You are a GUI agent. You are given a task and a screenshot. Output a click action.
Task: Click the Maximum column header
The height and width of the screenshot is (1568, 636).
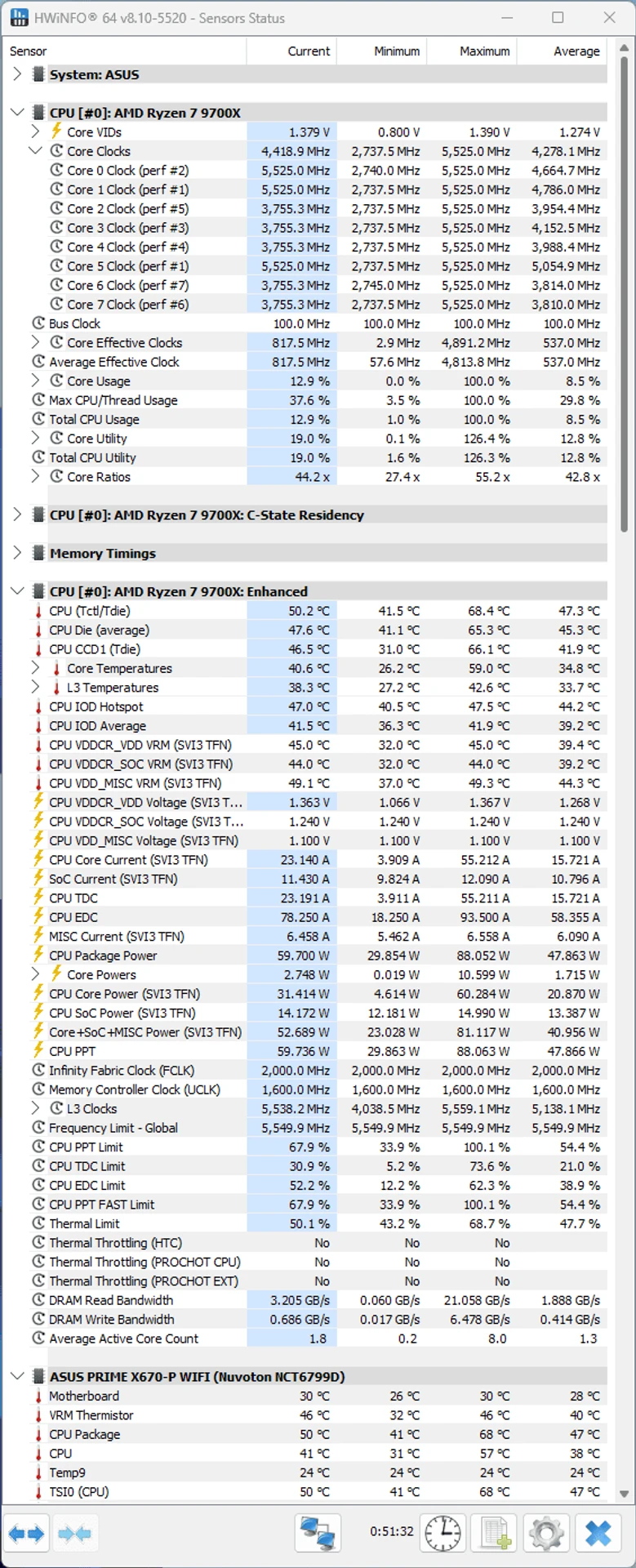tap(471, 51)
